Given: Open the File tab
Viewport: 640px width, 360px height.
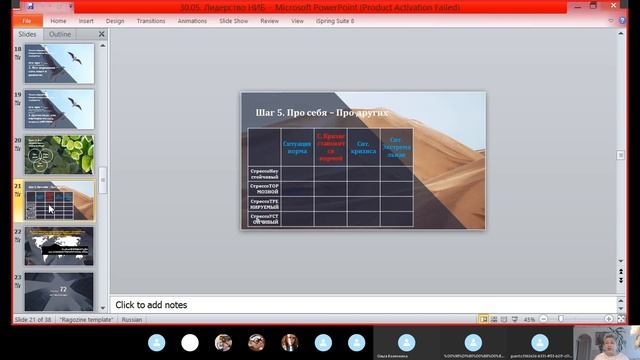Looking at the screenshot, I should pos(27,21).
